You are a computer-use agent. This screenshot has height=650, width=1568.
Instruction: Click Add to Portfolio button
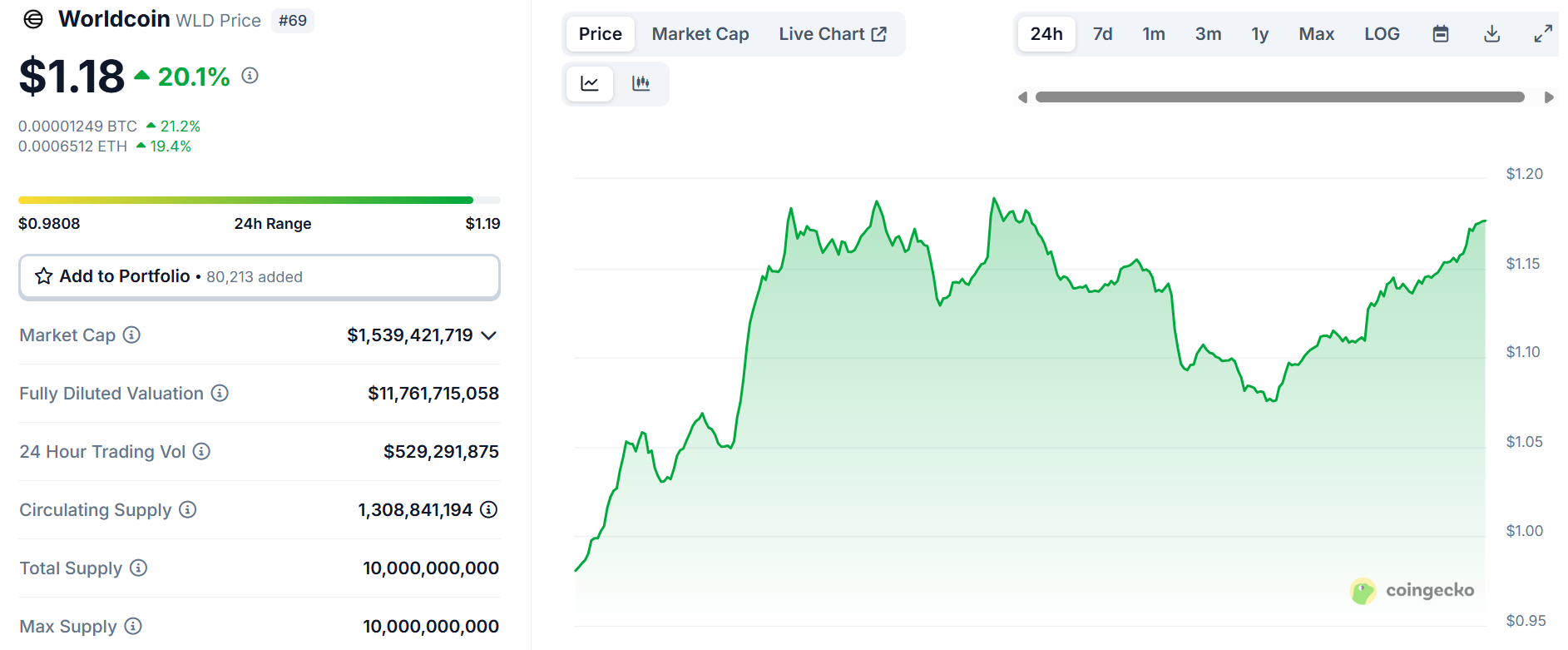(260, 277)
